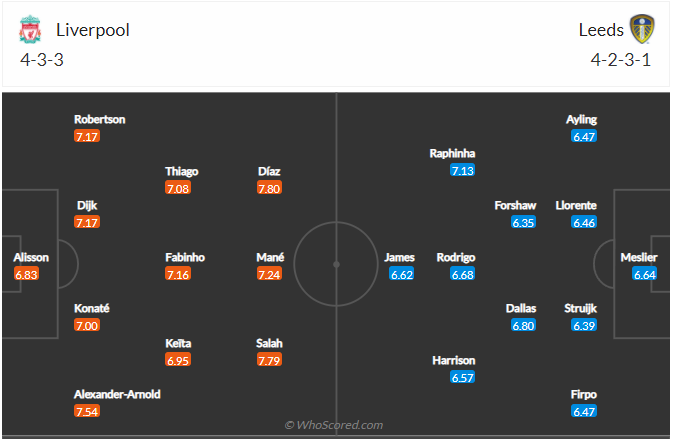Click player name Robertson
This screenshot has width=673, height=439.
click(x=99, y=119)
